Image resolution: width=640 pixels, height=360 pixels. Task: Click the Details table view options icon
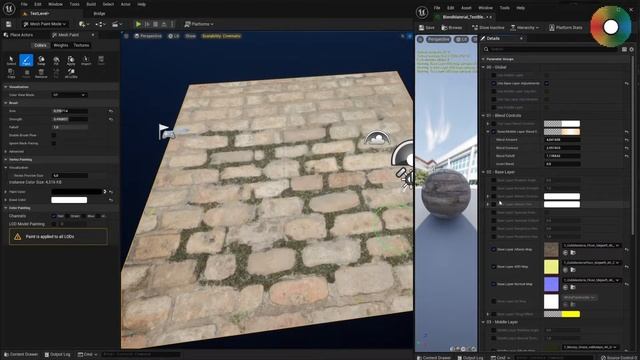(624, 49)
